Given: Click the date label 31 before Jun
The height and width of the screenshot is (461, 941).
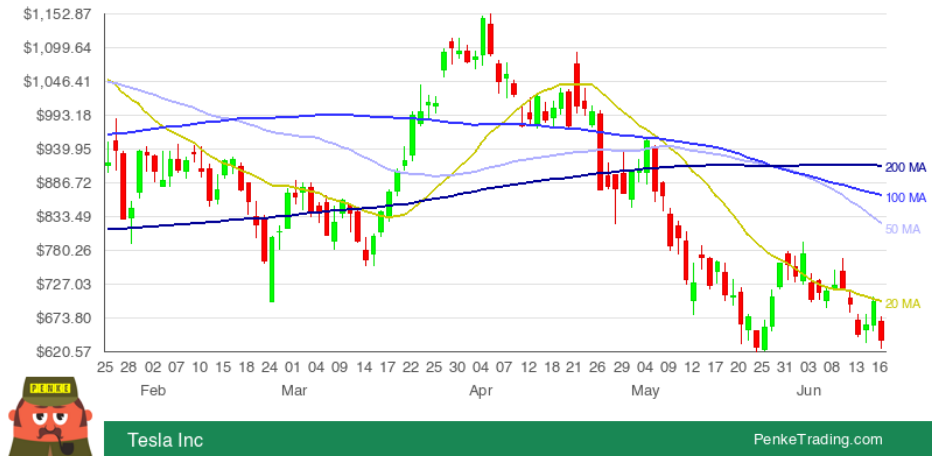Looking at the screenshot, I should coord(786,367).
